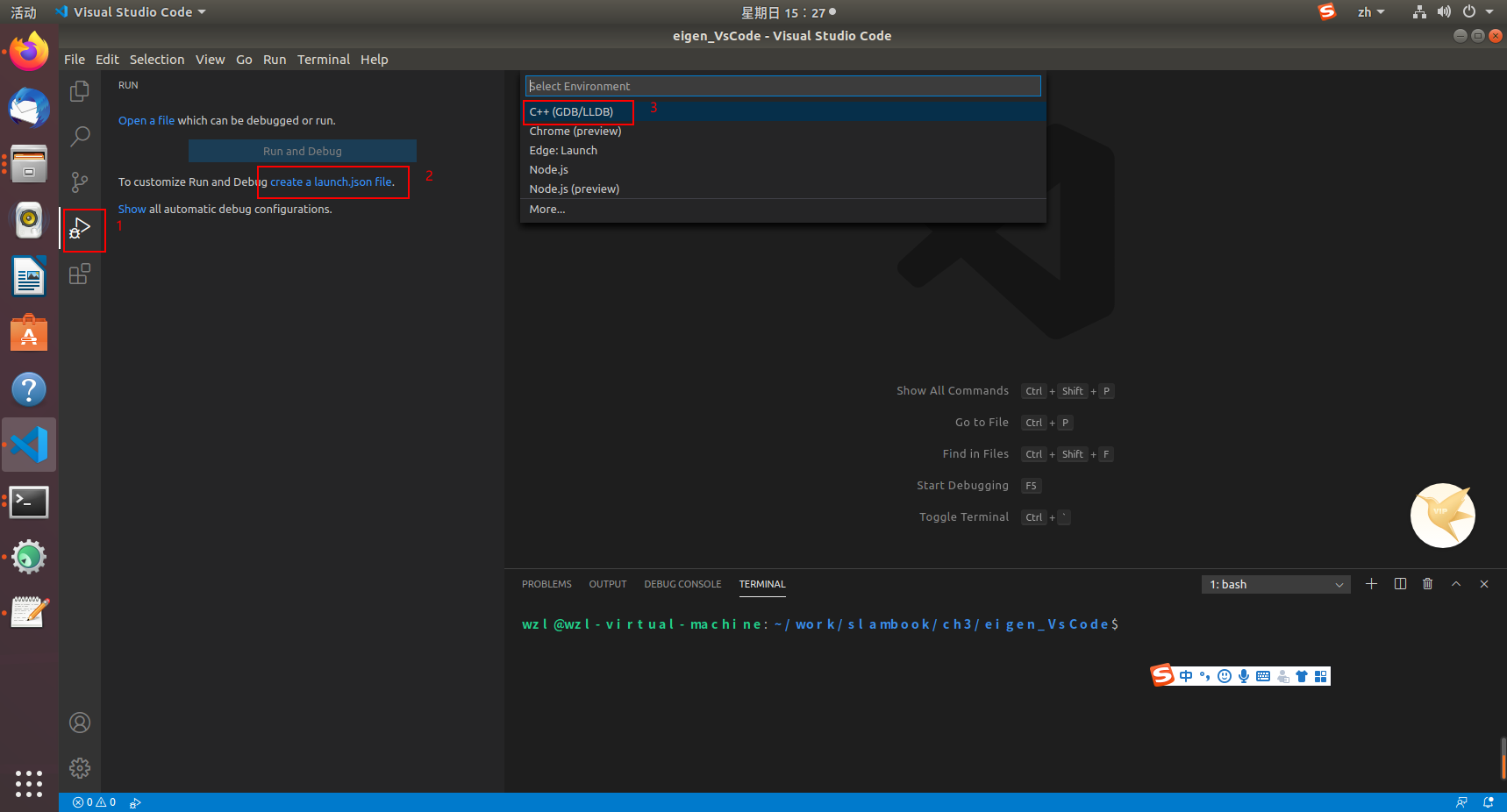Open the terminal selector dropdown '1: bash'

tap(1276, 585)
